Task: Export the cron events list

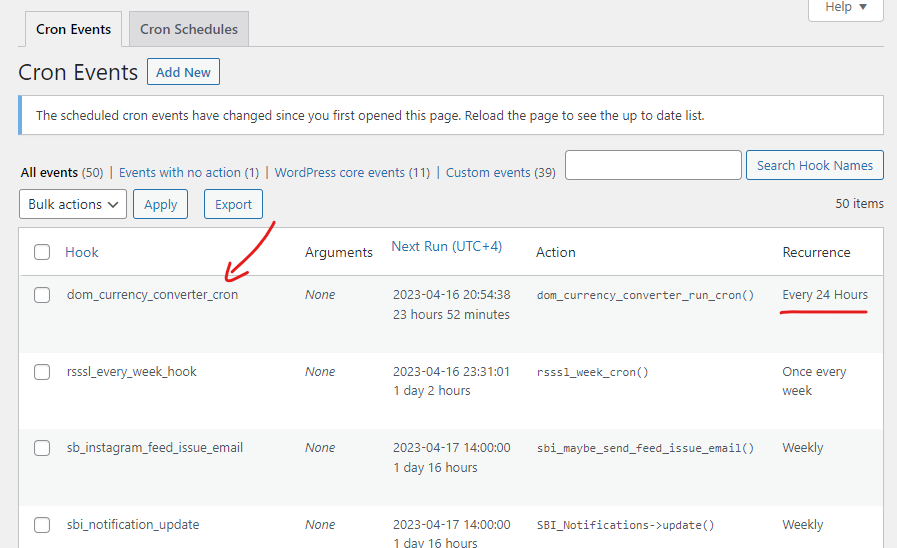Action: [x=233, y=204]
